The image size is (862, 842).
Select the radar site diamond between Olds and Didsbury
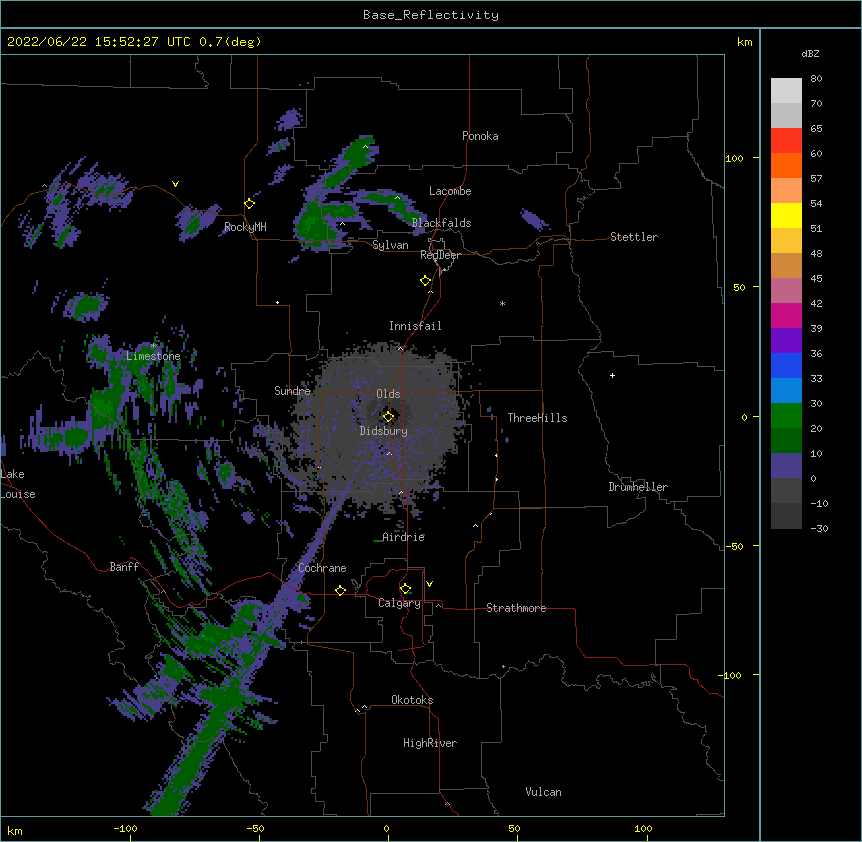click(388, 417)
